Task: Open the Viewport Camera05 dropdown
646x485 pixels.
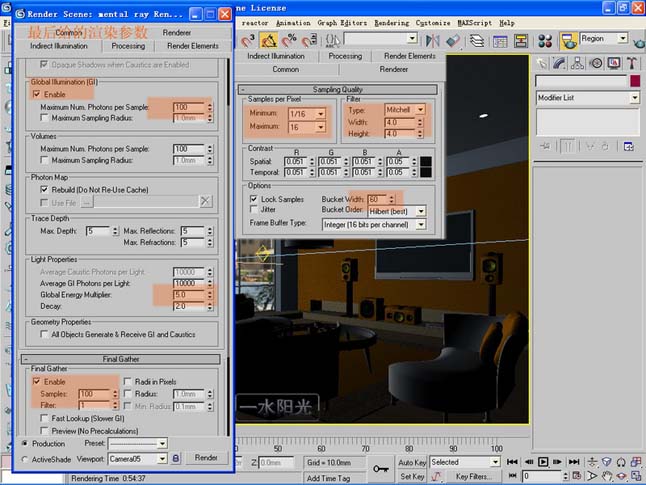Action: point(162,459)
